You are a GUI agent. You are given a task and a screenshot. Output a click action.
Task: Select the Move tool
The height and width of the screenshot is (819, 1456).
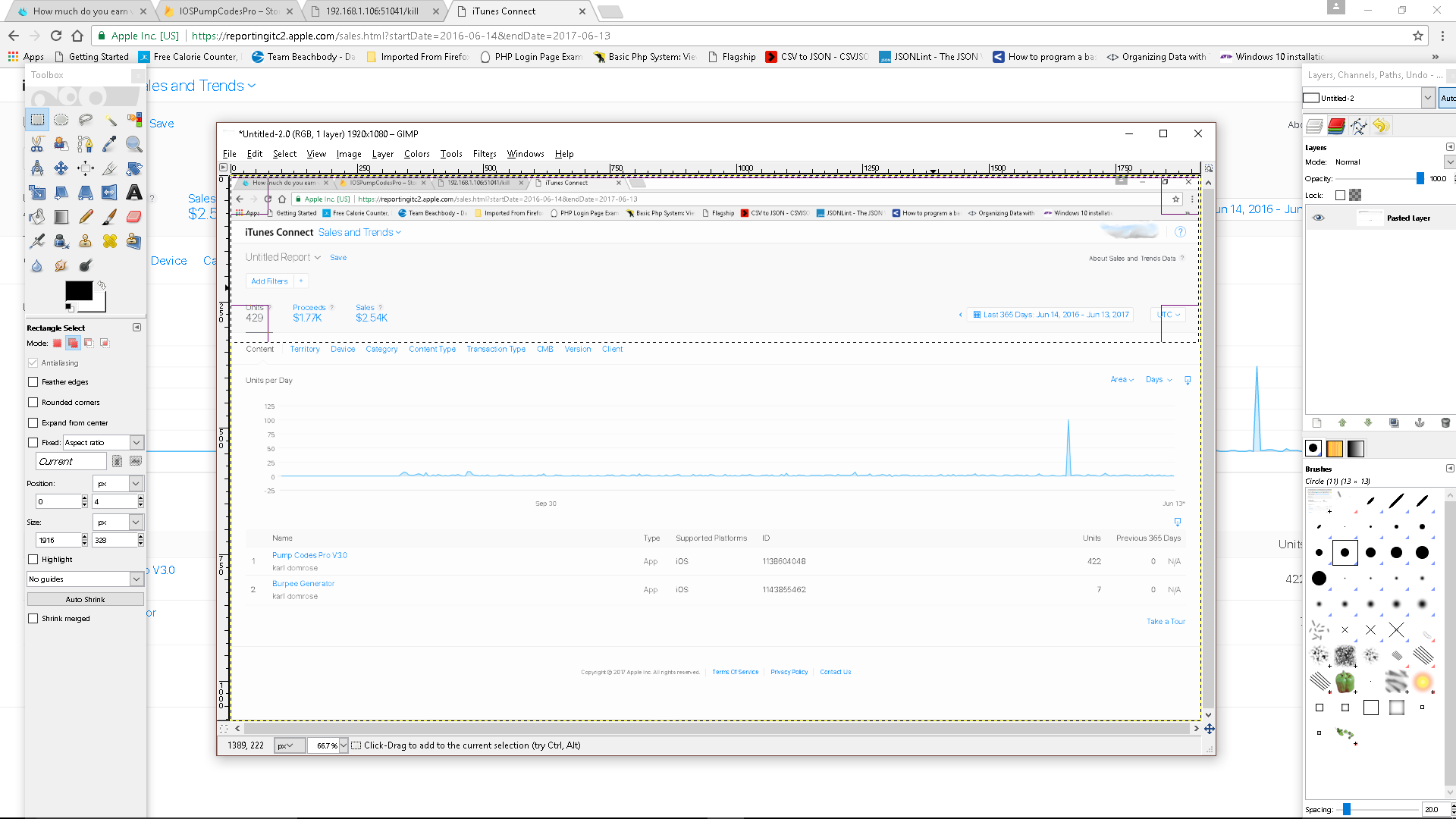(x=61, y=168)
